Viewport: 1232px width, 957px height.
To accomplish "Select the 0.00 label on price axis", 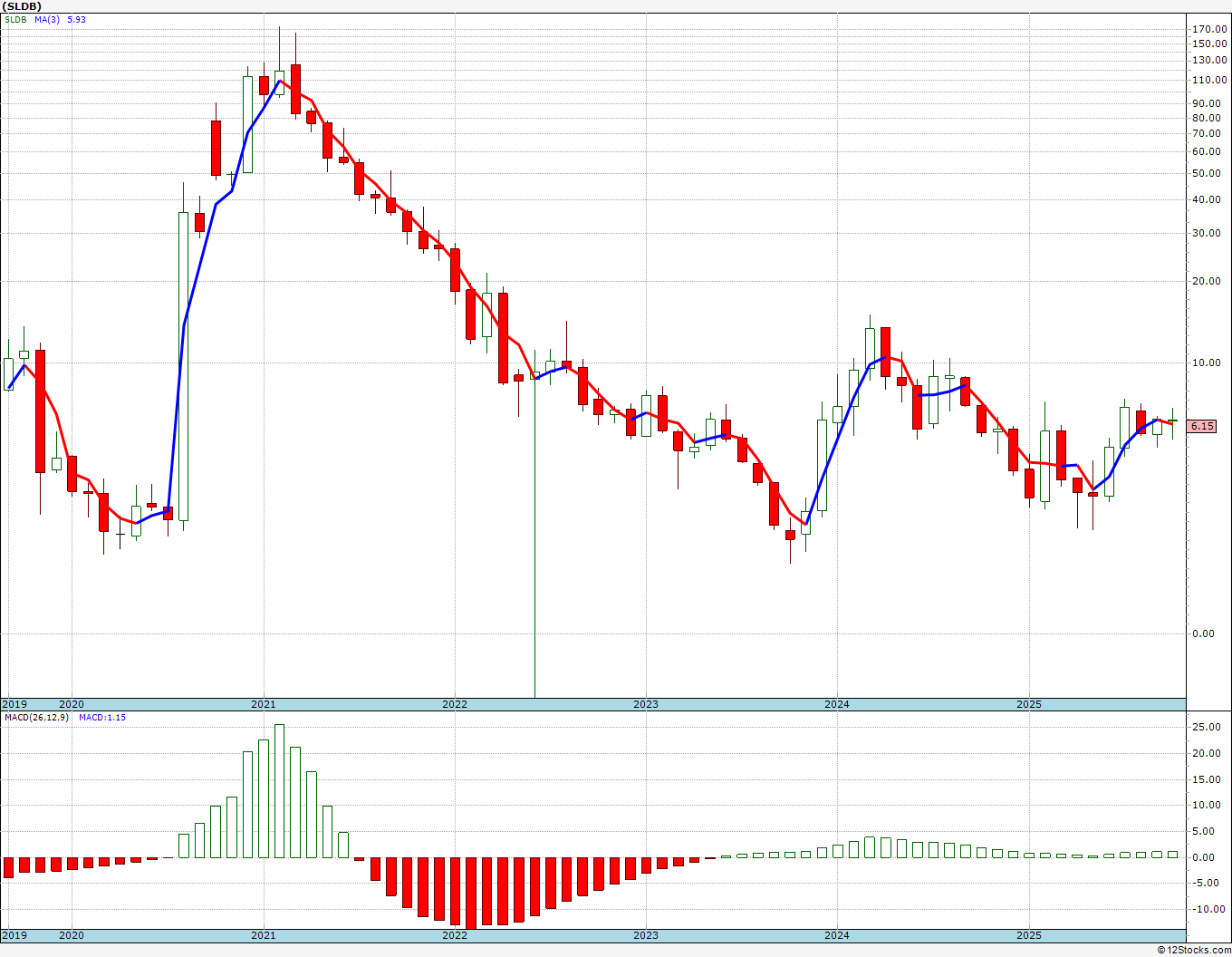I will coord(1204,633).
